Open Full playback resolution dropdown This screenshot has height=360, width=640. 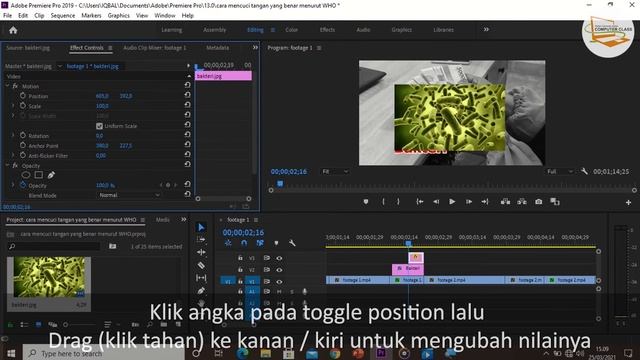point(560,171)
